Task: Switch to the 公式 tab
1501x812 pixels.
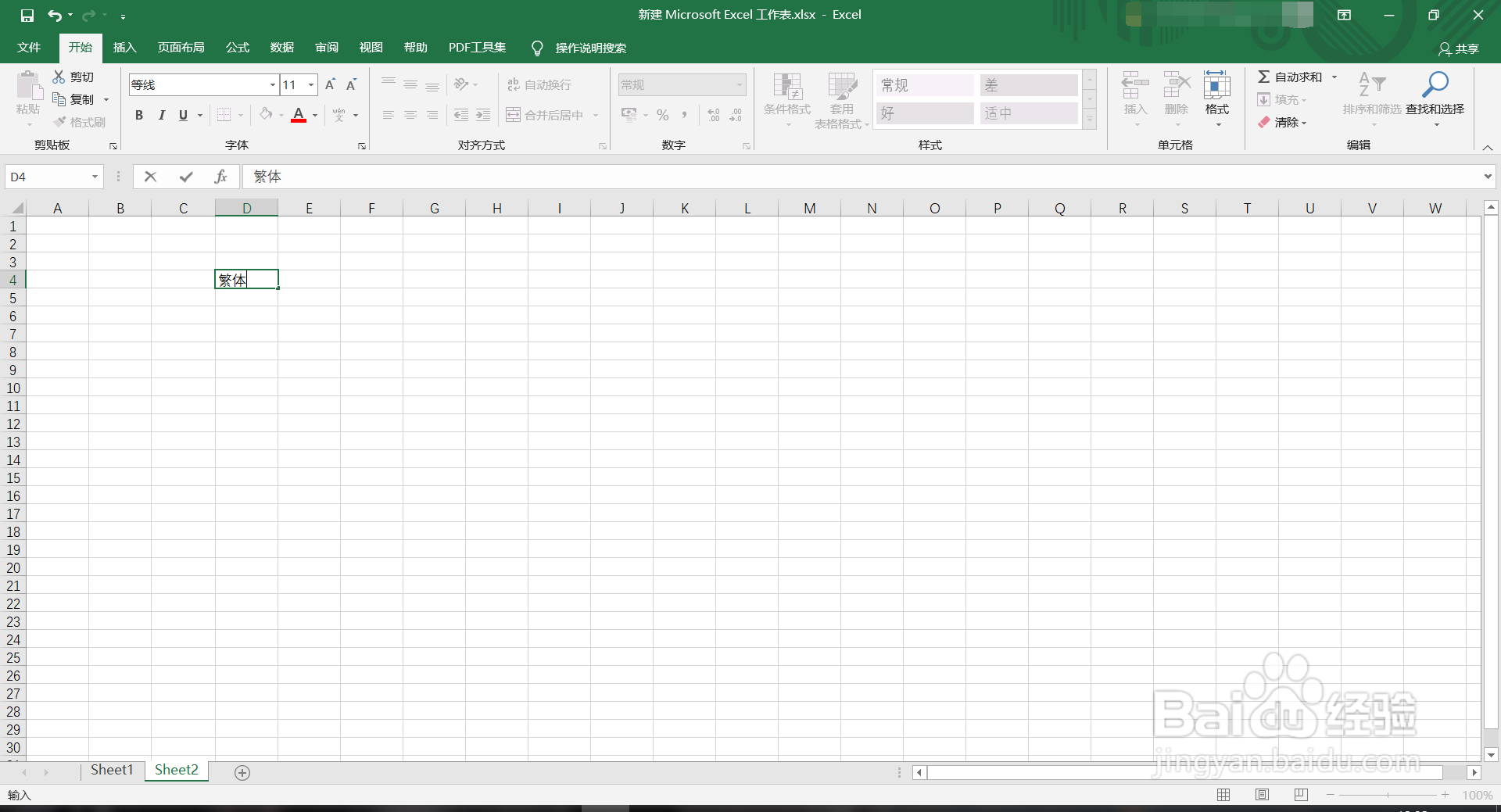Action: (238, 48)
